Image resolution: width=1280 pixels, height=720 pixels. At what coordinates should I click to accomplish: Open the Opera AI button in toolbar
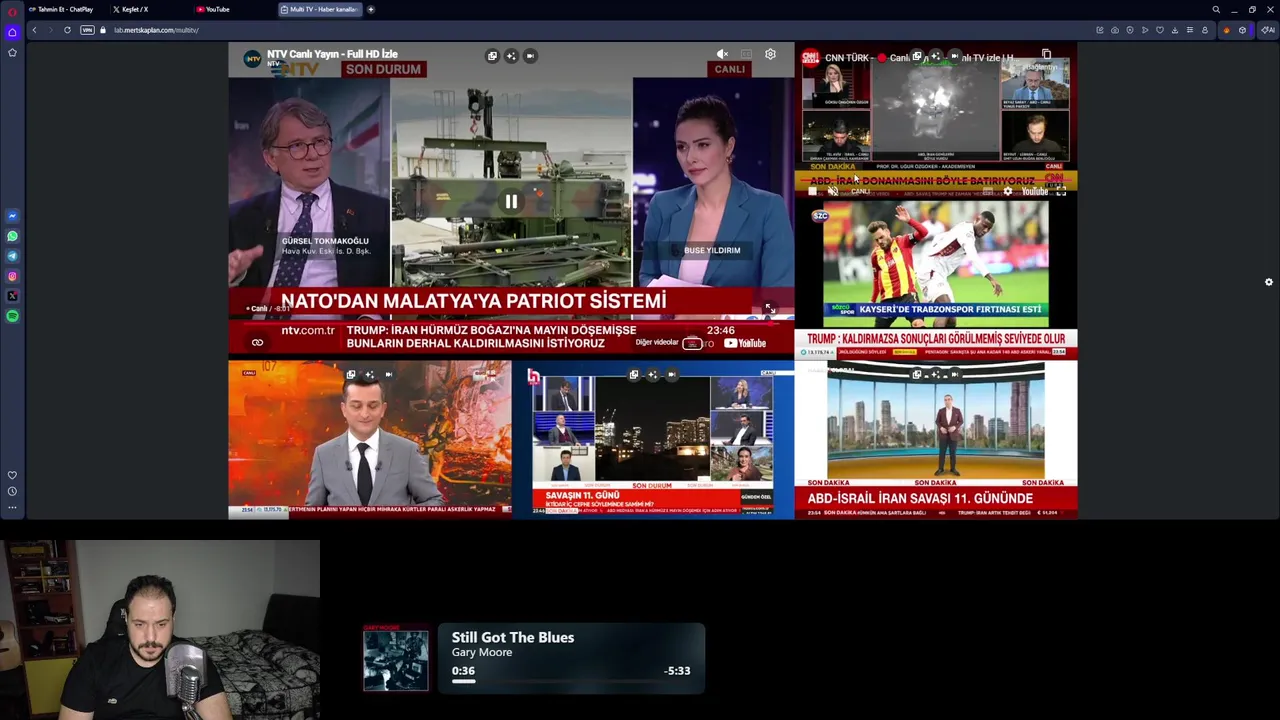[1267, 30]
